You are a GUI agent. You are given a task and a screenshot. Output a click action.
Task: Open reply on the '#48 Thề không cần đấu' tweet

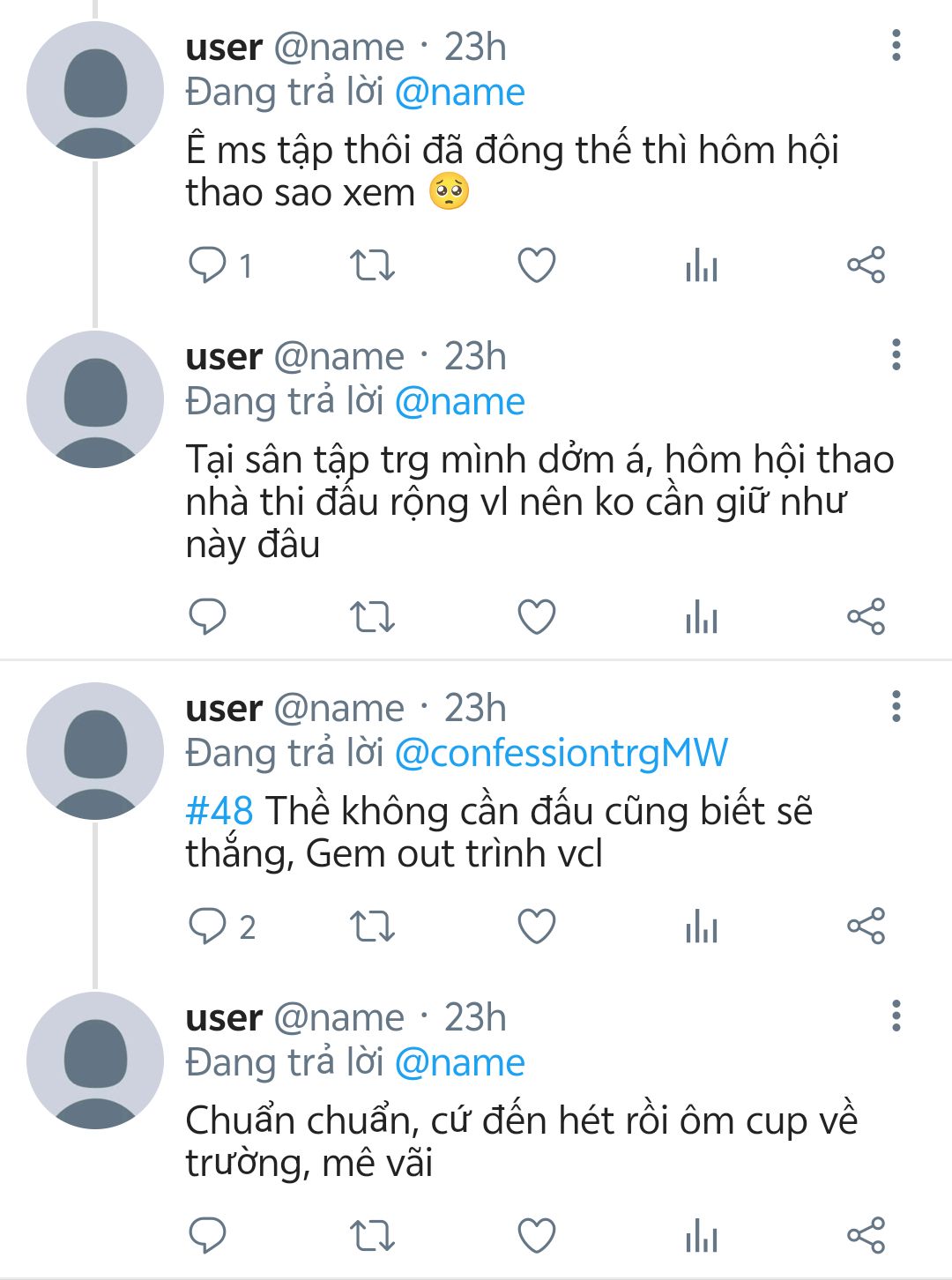point(208,927)
